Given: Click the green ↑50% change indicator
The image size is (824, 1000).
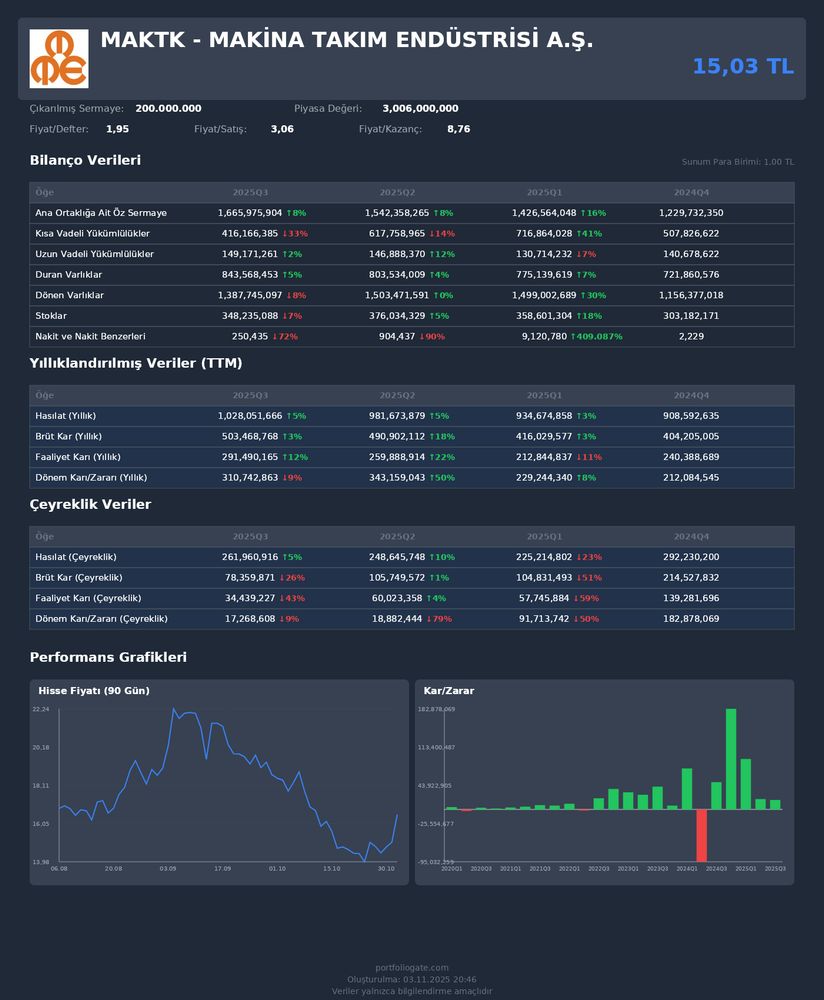Looking at the screenshot, I should (441, 478).
